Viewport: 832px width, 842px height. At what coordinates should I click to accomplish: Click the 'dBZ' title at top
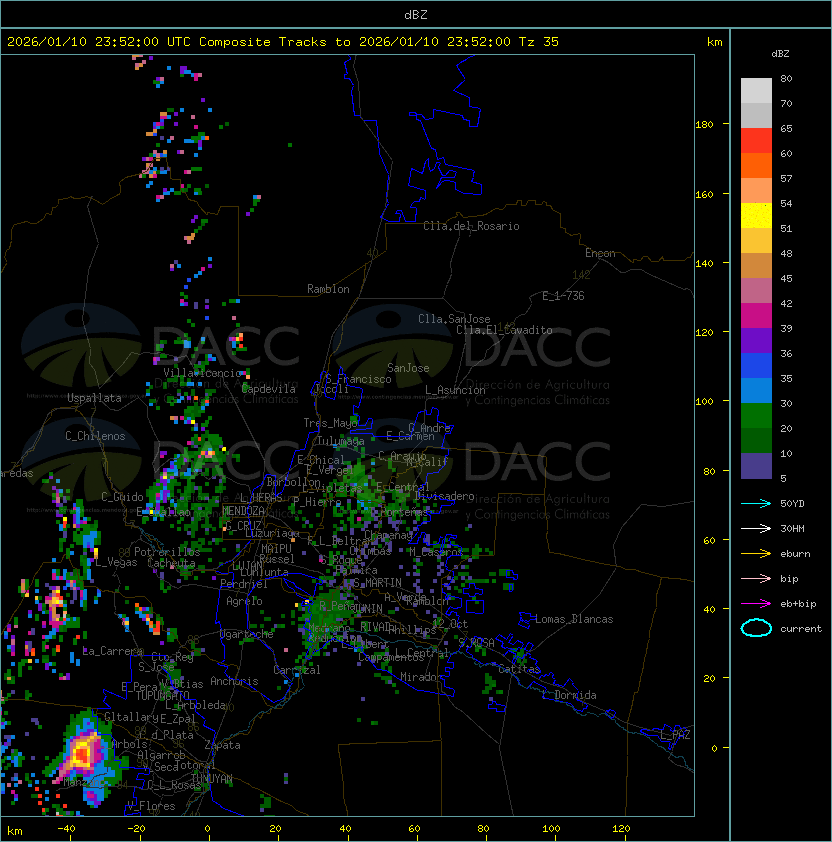[416, 15]
